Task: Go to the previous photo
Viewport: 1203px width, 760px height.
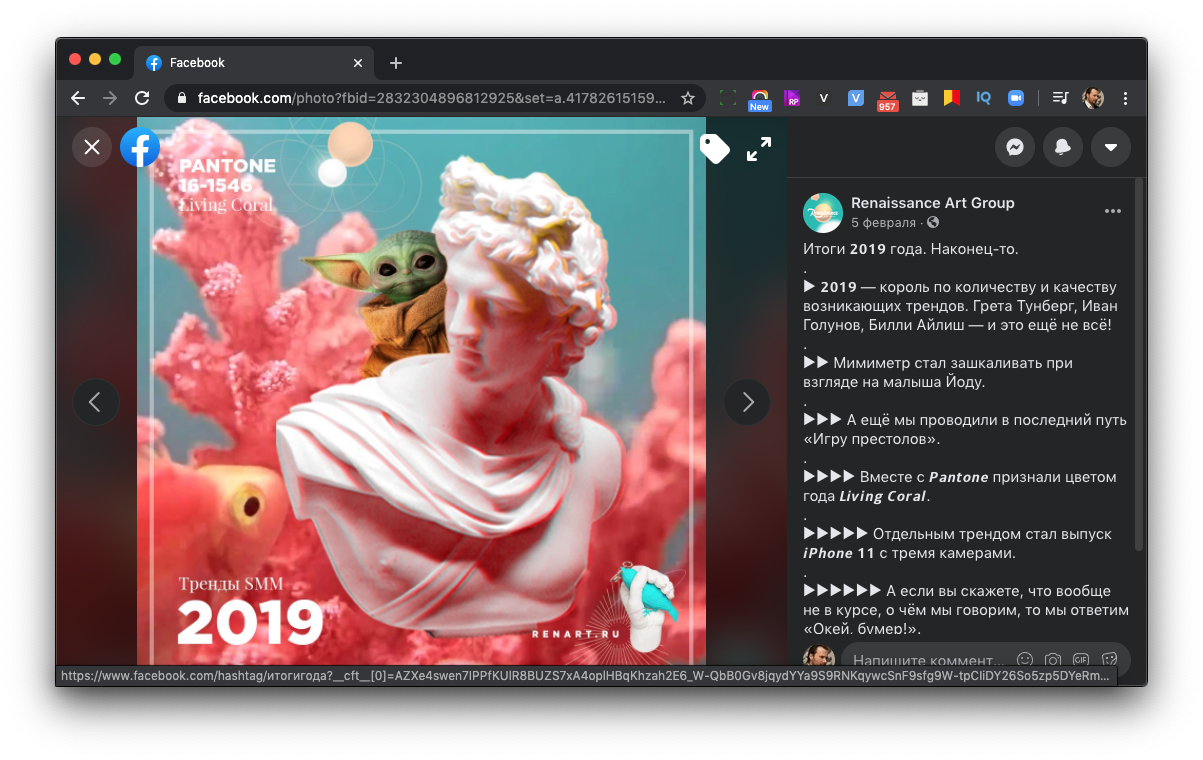Action: (x=96, y=402)
